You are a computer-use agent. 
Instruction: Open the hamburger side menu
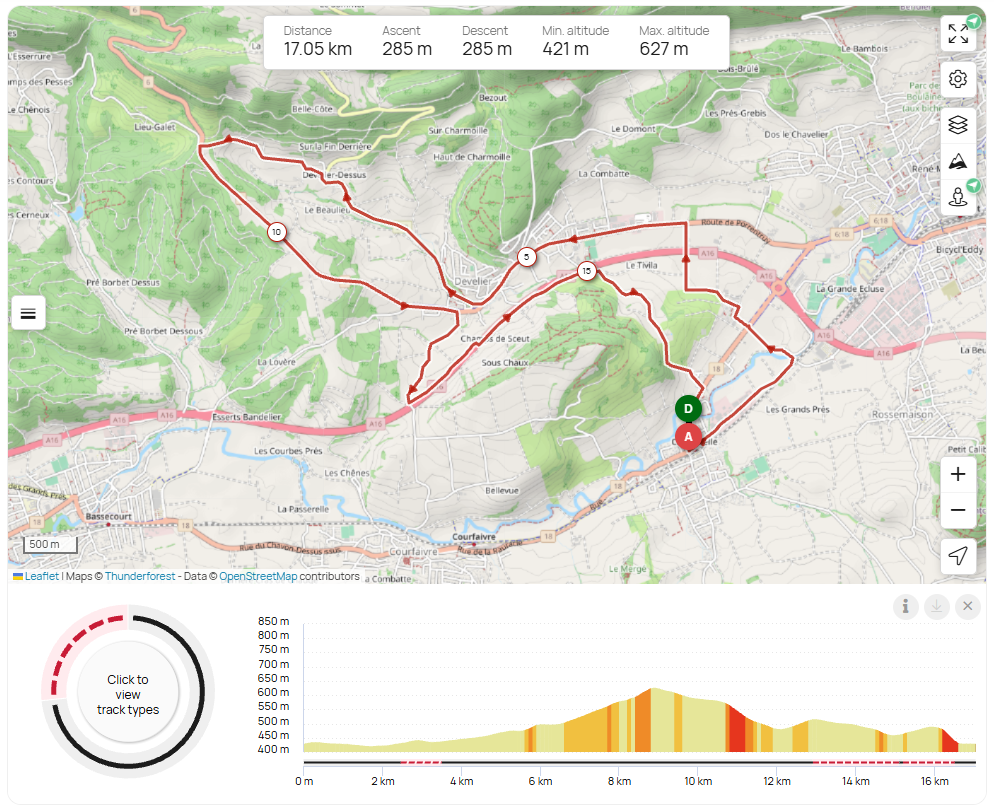click(x=28, y=313)
